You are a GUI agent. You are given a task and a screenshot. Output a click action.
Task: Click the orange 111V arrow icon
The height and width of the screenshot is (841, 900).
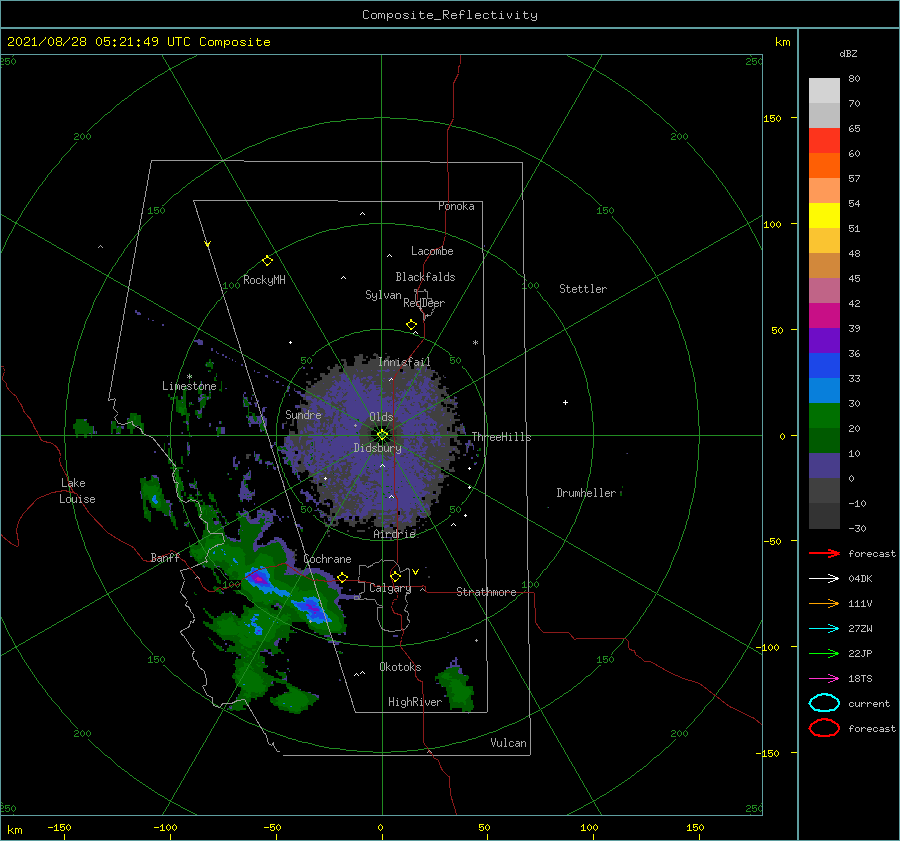824,603
